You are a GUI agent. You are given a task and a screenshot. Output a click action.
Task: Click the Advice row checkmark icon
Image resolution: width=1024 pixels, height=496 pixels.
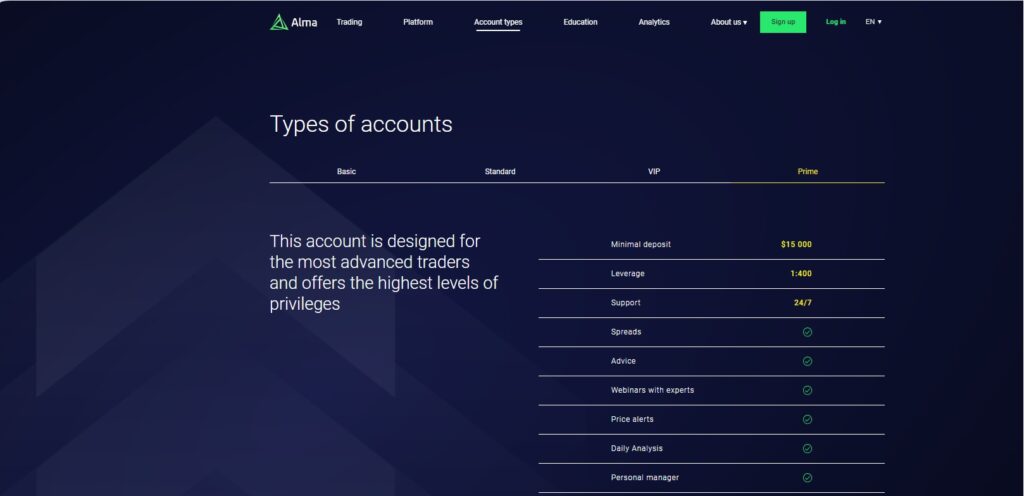807,361
